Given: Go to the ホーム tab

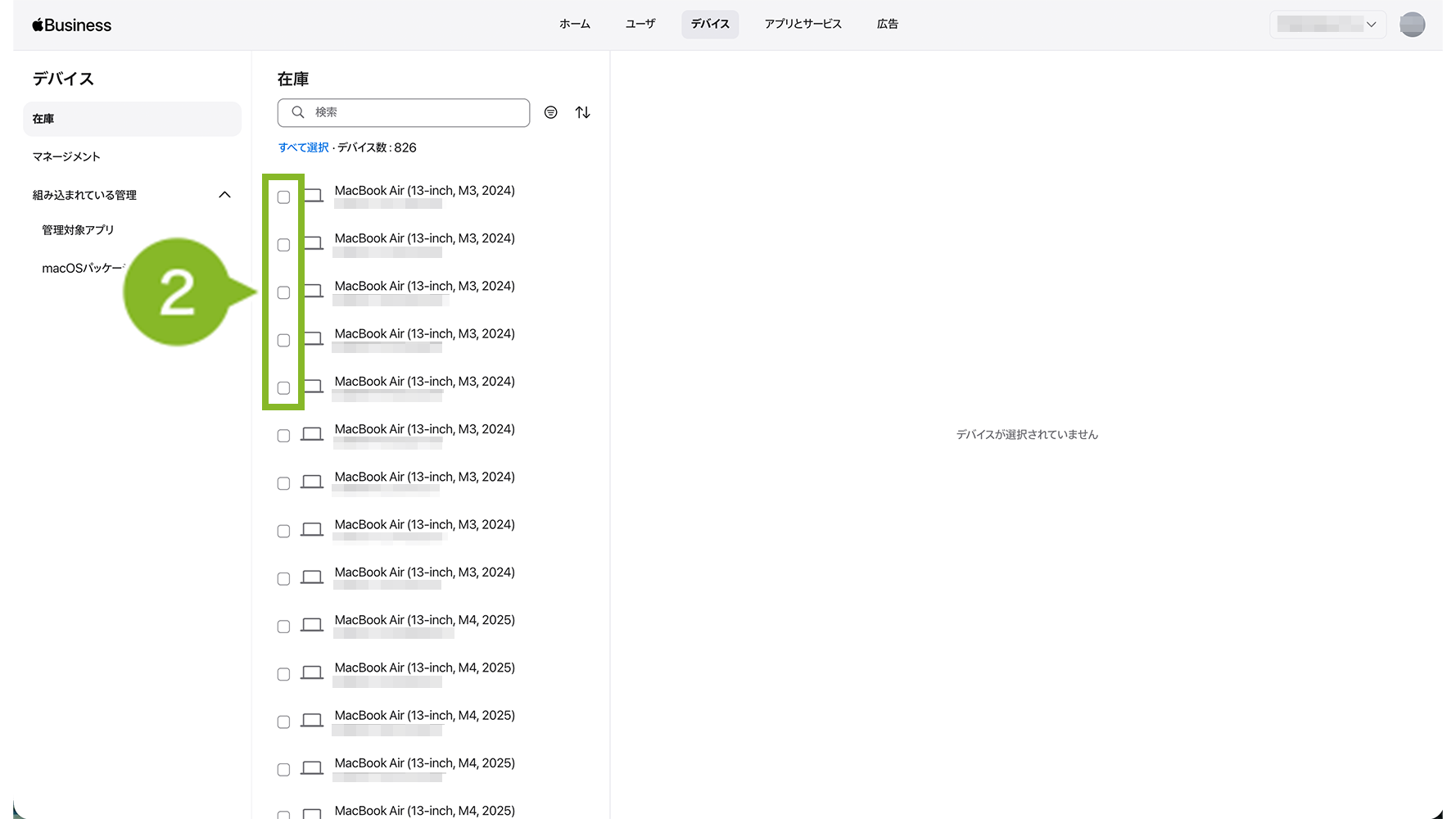Looking at the screenshot, I should tap(574, 25).
